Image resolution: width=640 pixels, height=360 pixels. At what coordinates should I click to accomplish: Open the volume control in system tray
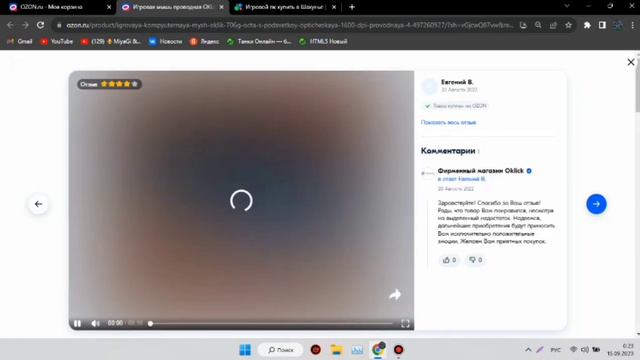point(584,350)
